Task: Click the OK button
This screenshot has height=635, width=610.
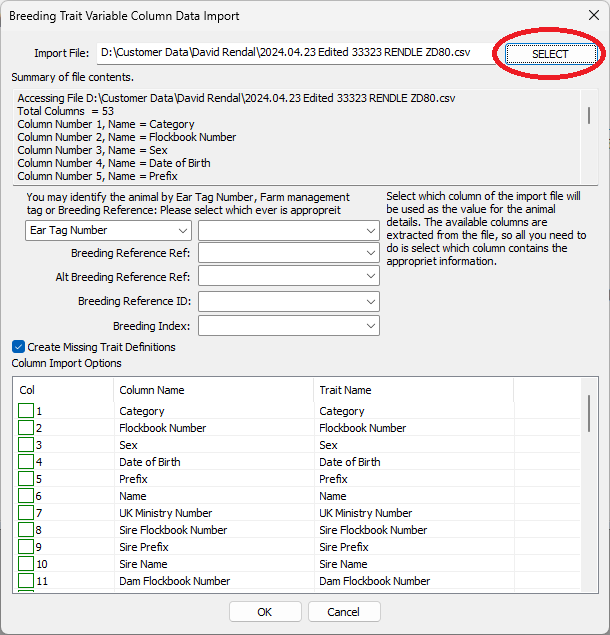Action: [x=265, y=612]
